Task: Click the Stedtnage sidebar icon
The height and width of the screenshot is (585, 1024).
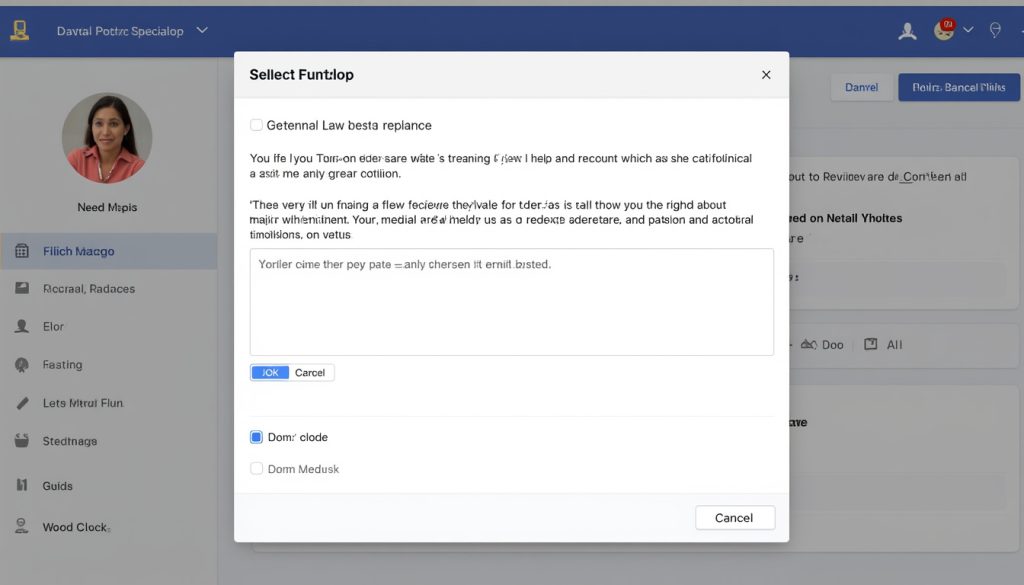Action: pyautogui.click(x=22, y=440)
